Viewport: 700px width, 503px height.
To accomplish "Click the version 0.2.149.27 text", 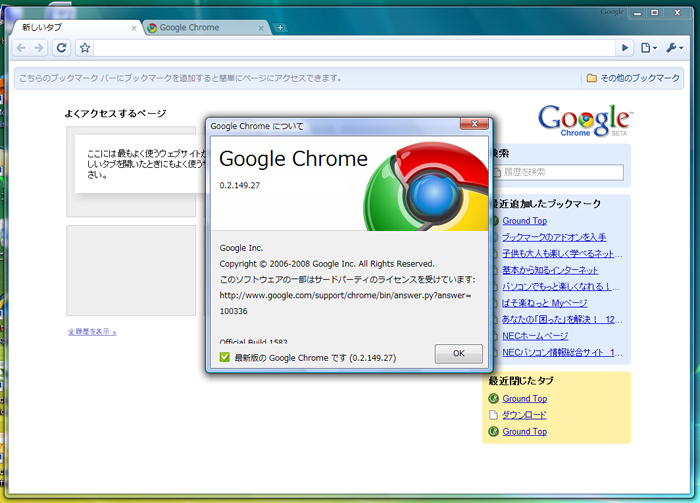I will click(240, 185).
